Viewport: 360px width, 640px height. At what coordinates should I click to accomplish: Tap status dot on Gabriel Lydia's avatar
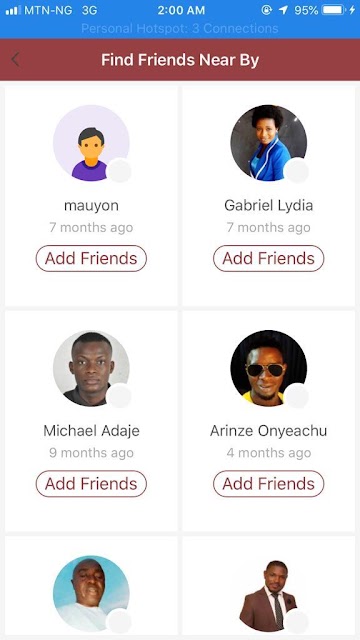tap(296, 171)
